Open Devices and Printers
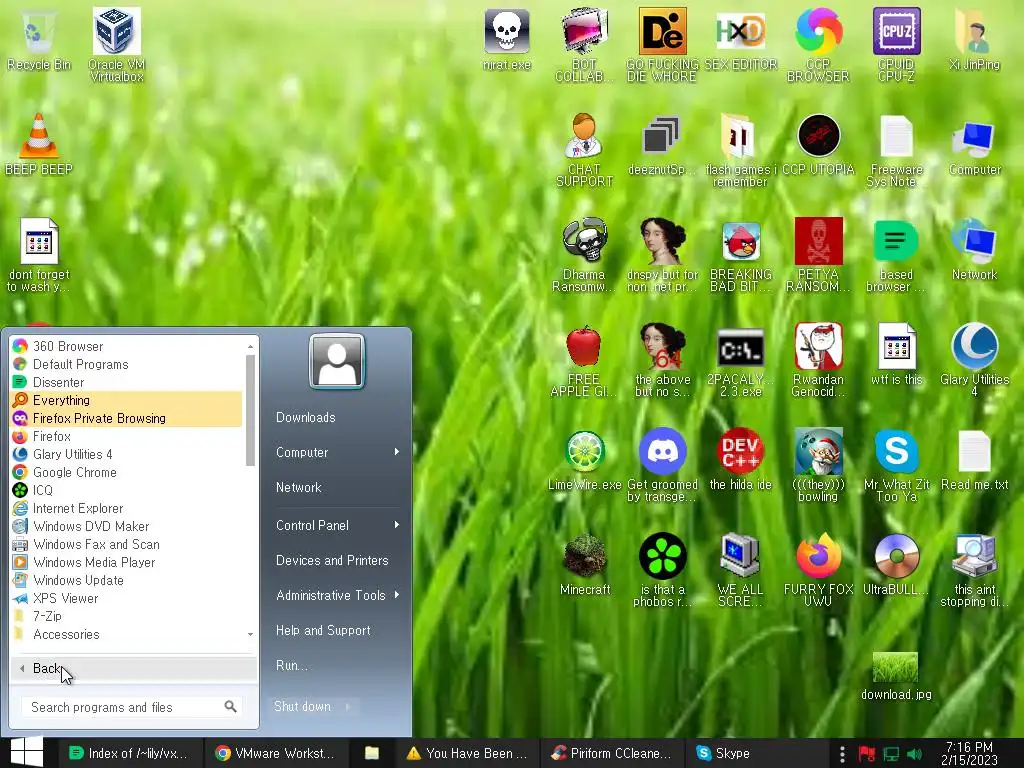The width and height of the screenshot is (1024, 768). pyautogui.click(x=332, y=560)
